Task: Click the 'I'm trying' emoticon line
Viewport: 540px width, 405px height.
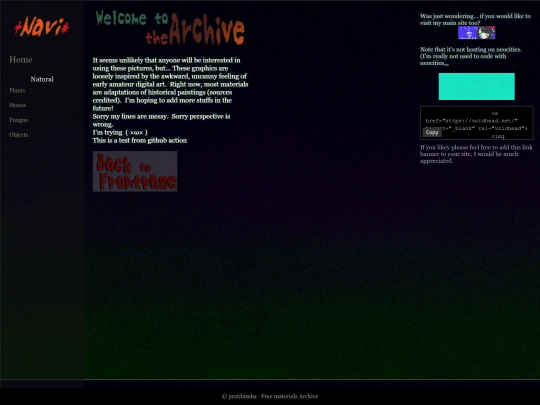Action: tap(120, 133)
